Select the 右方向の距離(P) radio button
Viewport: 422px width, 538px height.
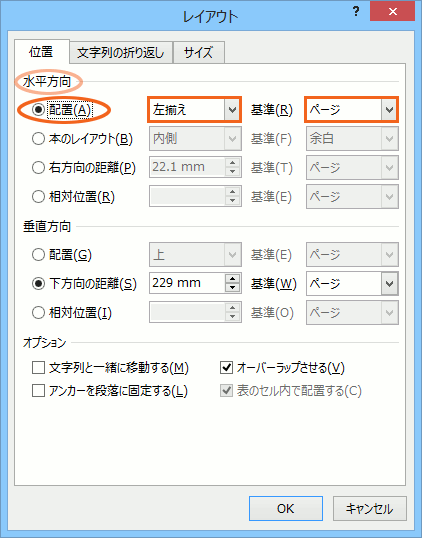tap(38, 168)
